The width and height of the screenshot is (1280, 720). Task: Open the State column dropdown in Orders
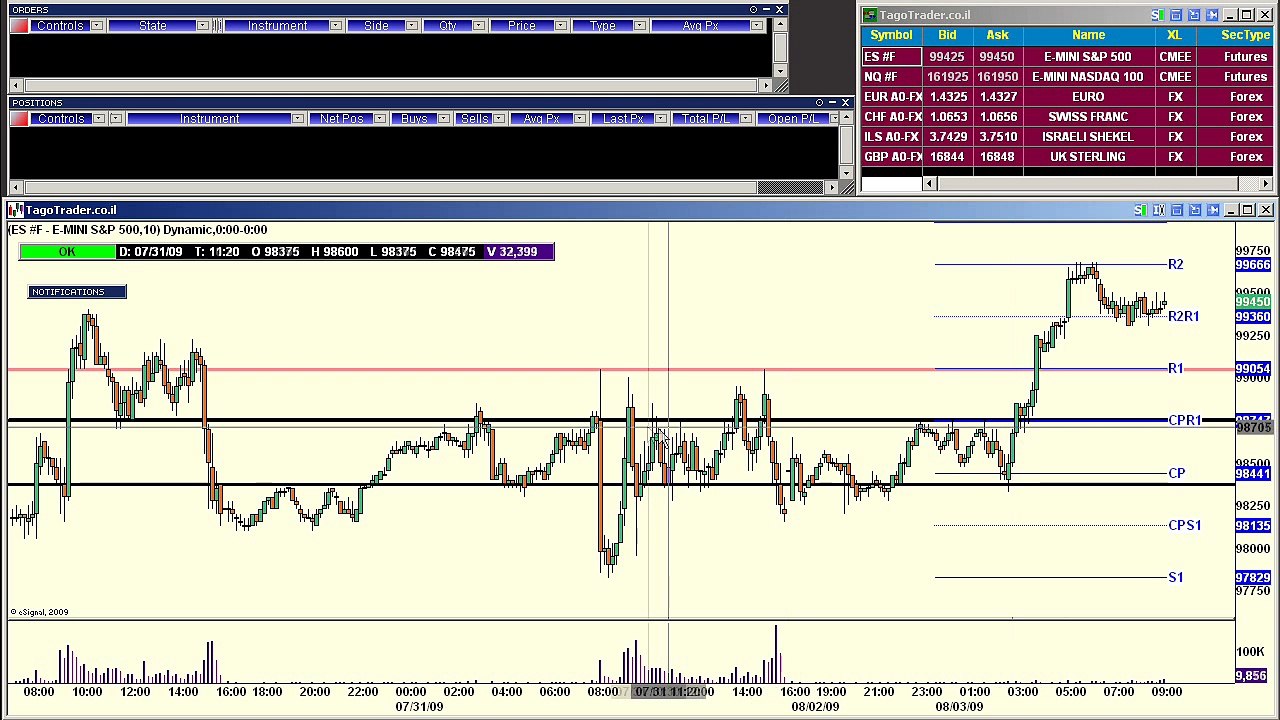pos(203,26)
